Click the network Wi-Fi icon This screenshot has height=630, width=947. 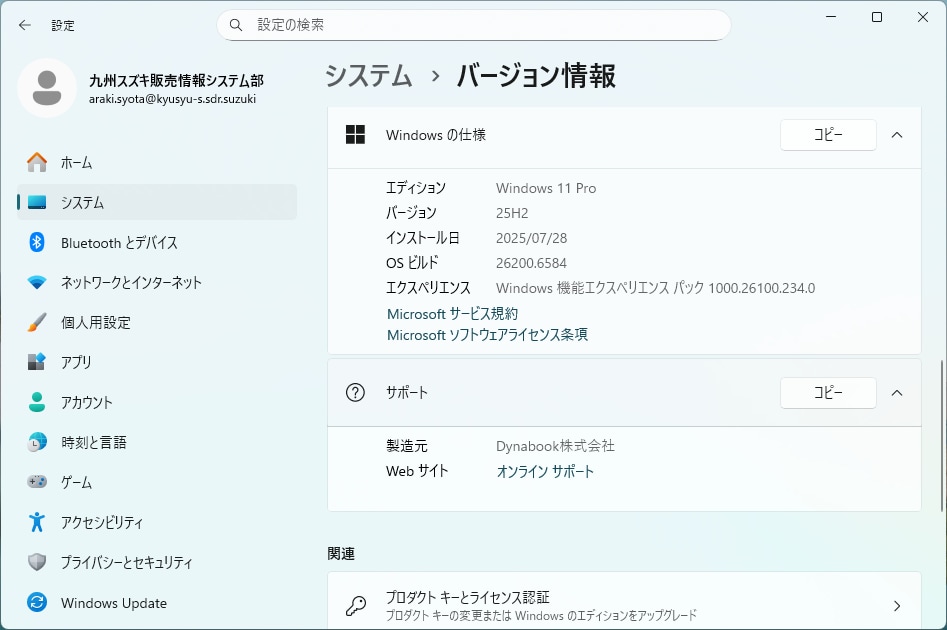tap(37, 282)
